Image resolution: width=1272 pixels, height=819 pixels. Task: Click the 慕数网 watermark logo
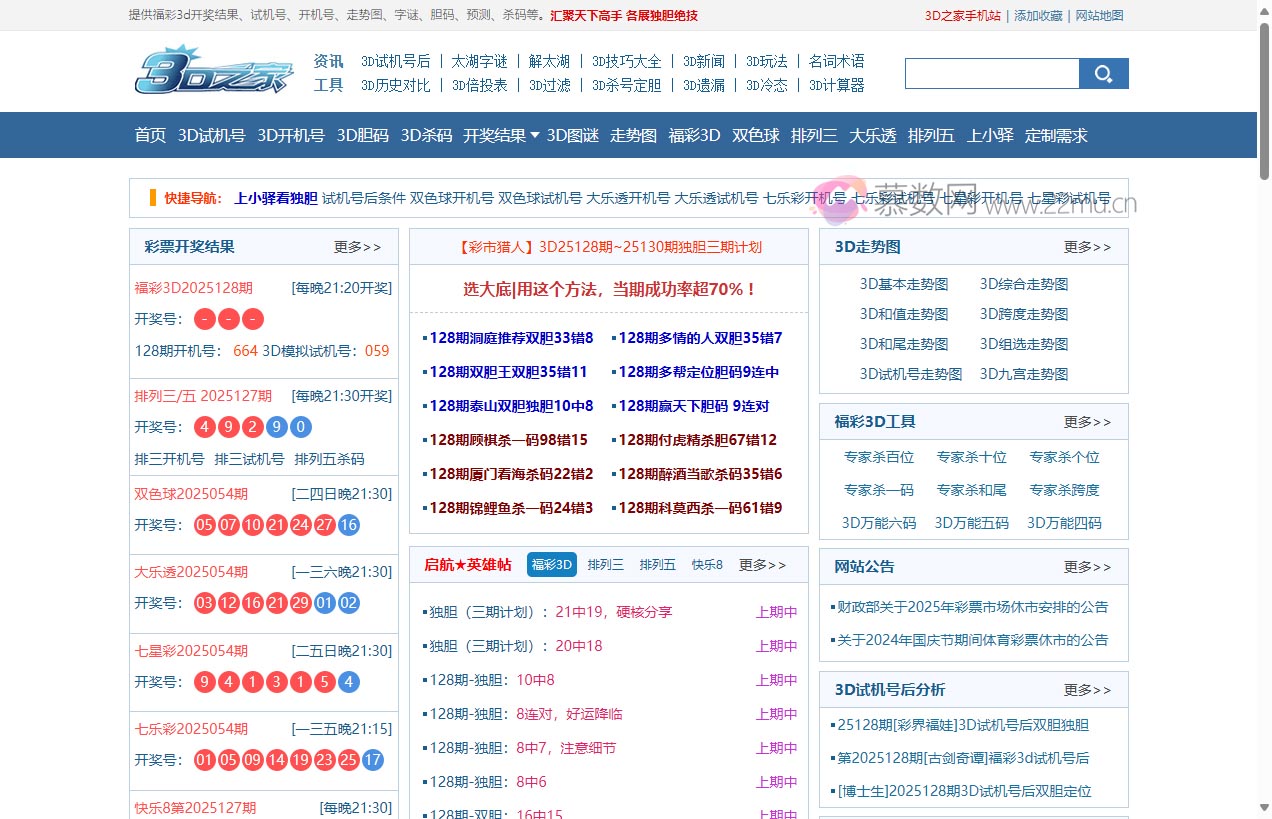point(842,200)
